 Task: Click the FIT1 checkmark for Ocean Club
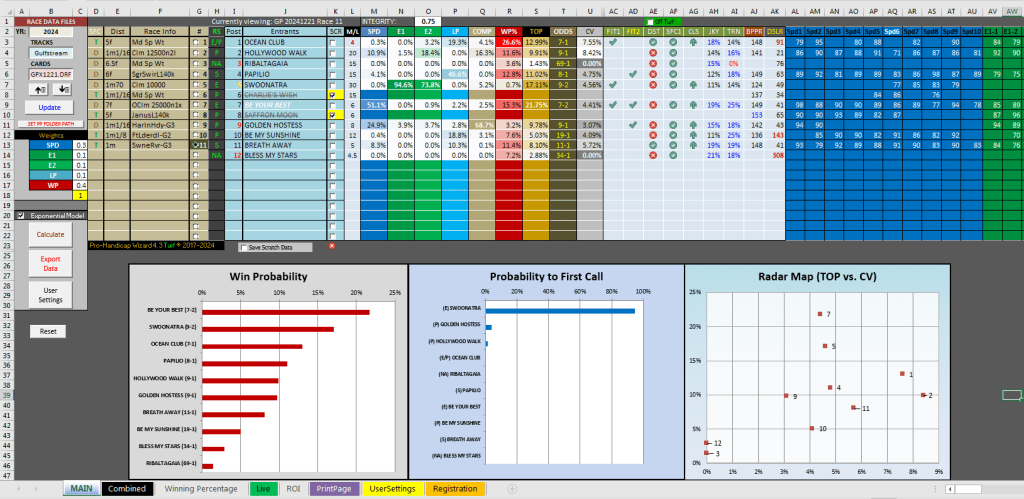(612, 43)
